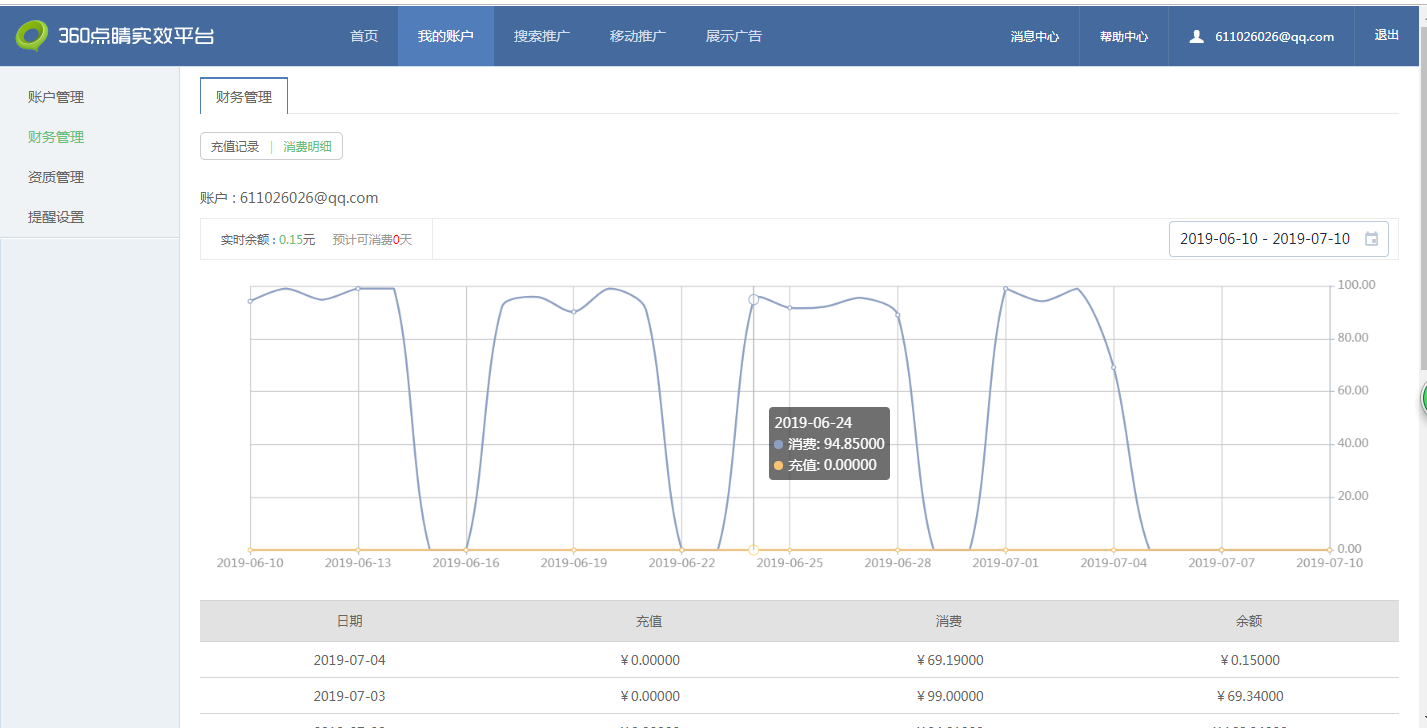Switch to 充值记录 view
Viewport: 1427px width, 728px height.
pyautogui.click(x=235, y=147)
